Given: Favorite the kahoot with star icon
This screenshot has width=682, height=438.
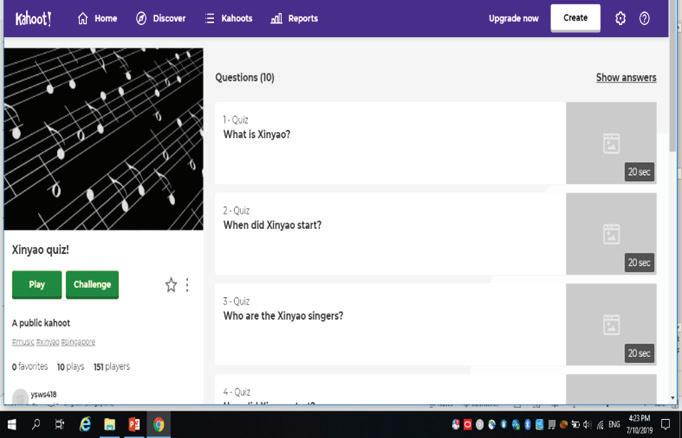Looking at the screenshot, I should pos(171,285).
